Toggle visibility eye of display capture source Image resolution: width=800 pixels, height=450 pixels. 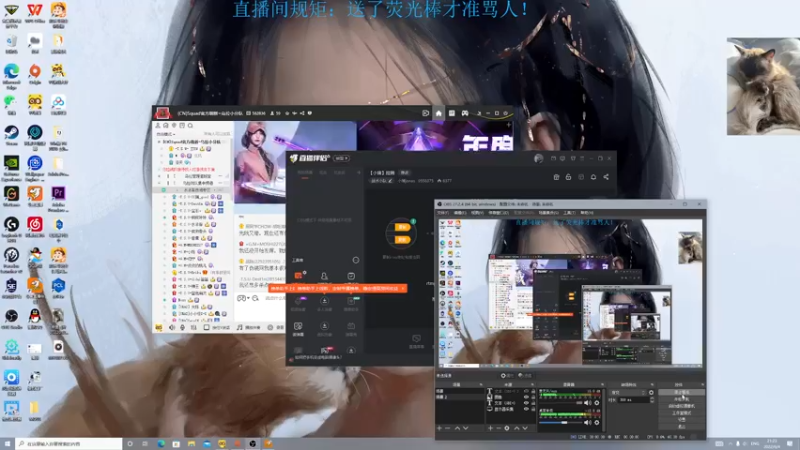(526, 409)
